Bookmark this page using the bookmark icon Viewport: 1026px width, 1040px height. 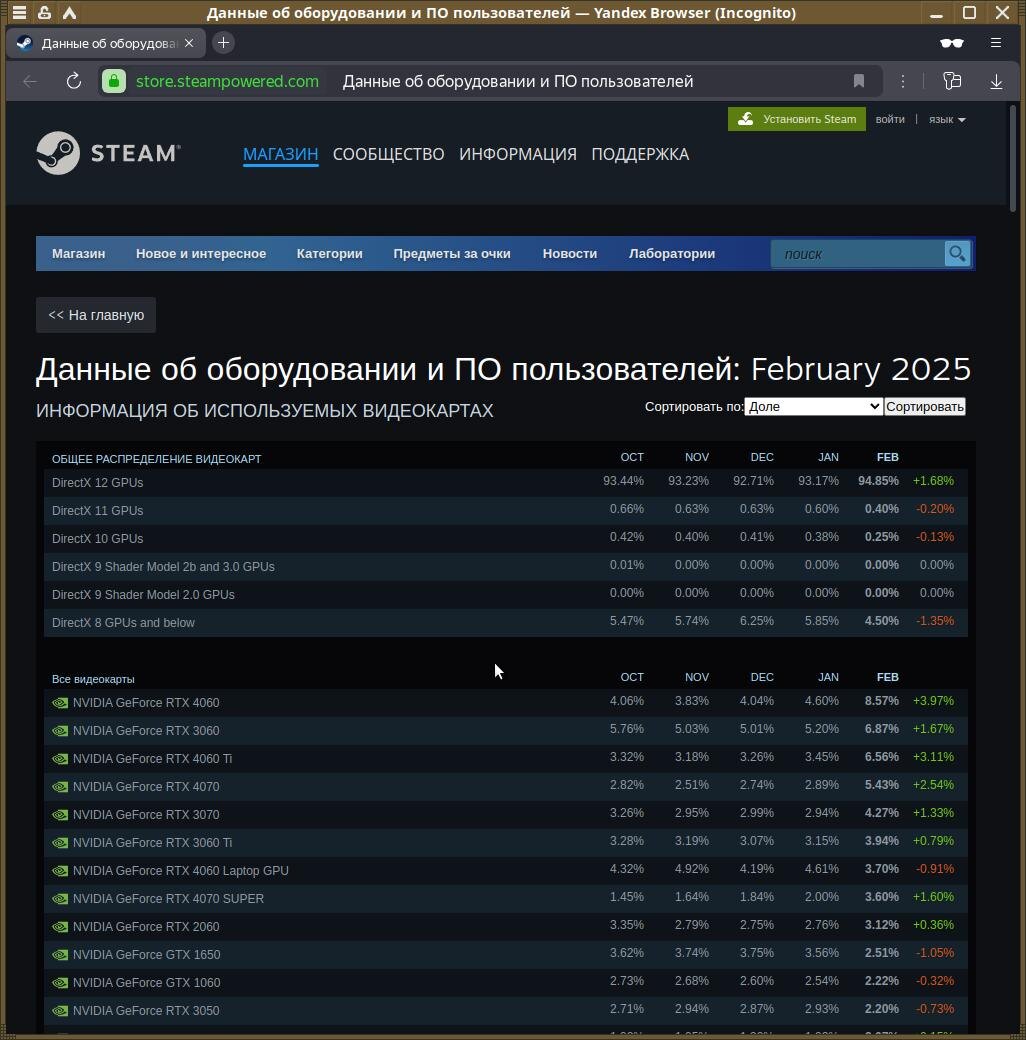pyautogui.click(x=859, y=81)
